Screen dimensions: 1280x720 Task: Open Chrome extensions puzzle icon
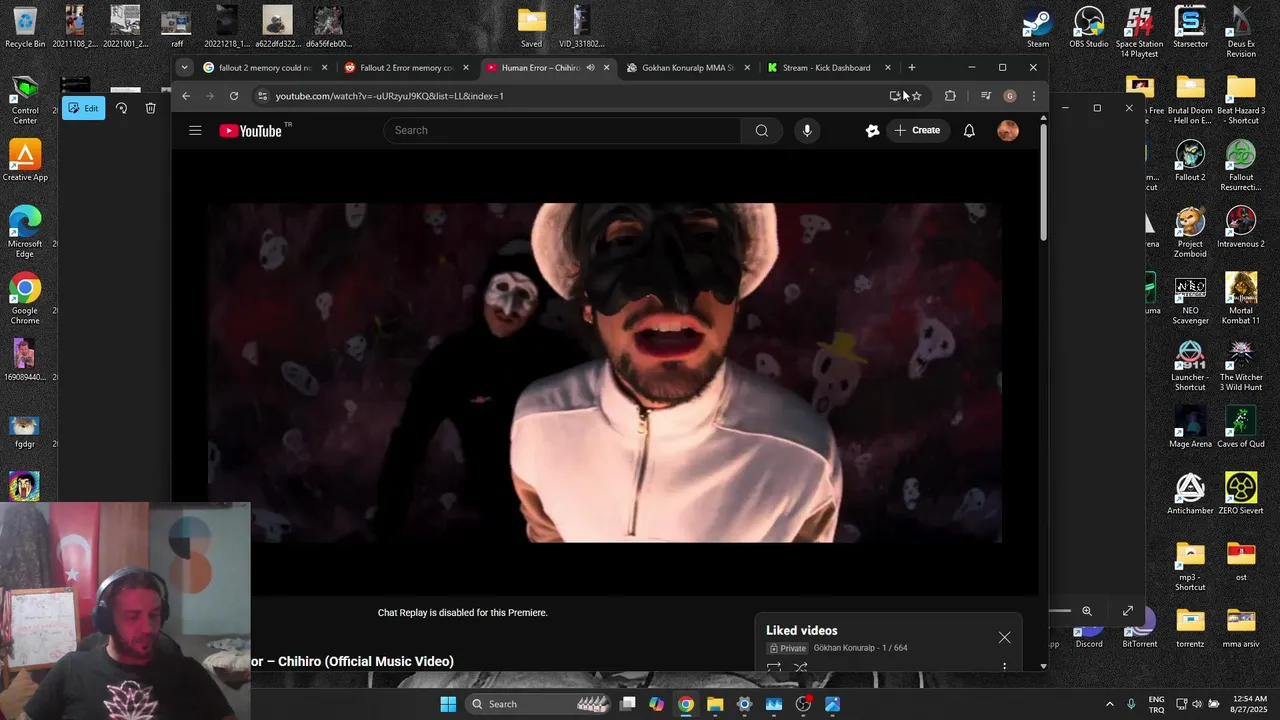950,96
